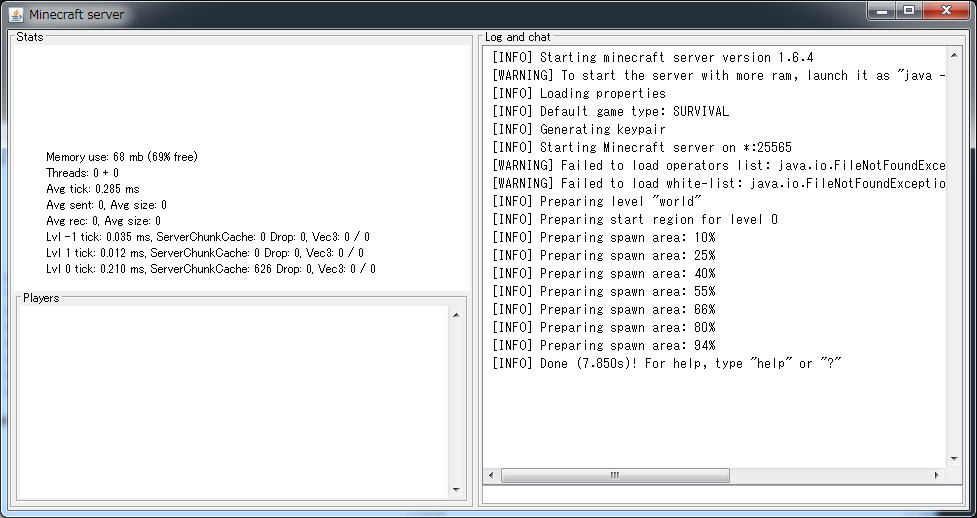977x518 pixels.
Task: Click the 'To start the server with more ram' warning
Action: (x=718, y=76)
